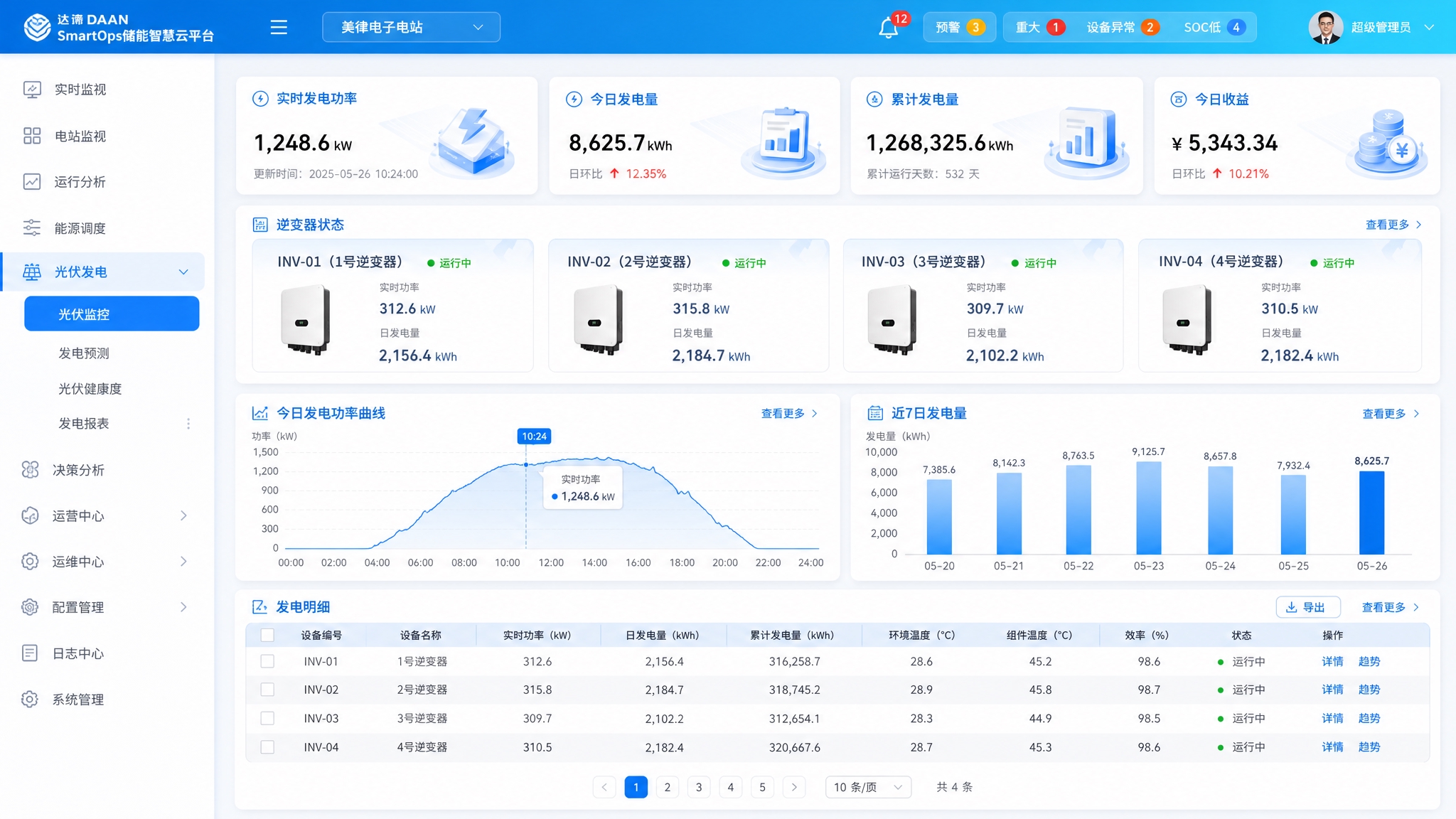Check the INV-01 row checkbox

267,661
